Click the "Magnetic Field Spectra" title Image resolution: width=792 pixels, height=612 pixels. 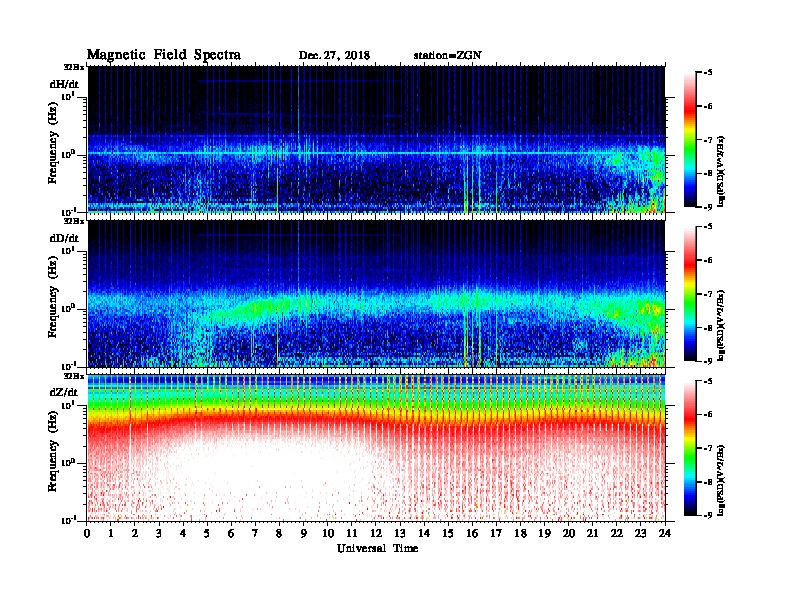(164, 55)
